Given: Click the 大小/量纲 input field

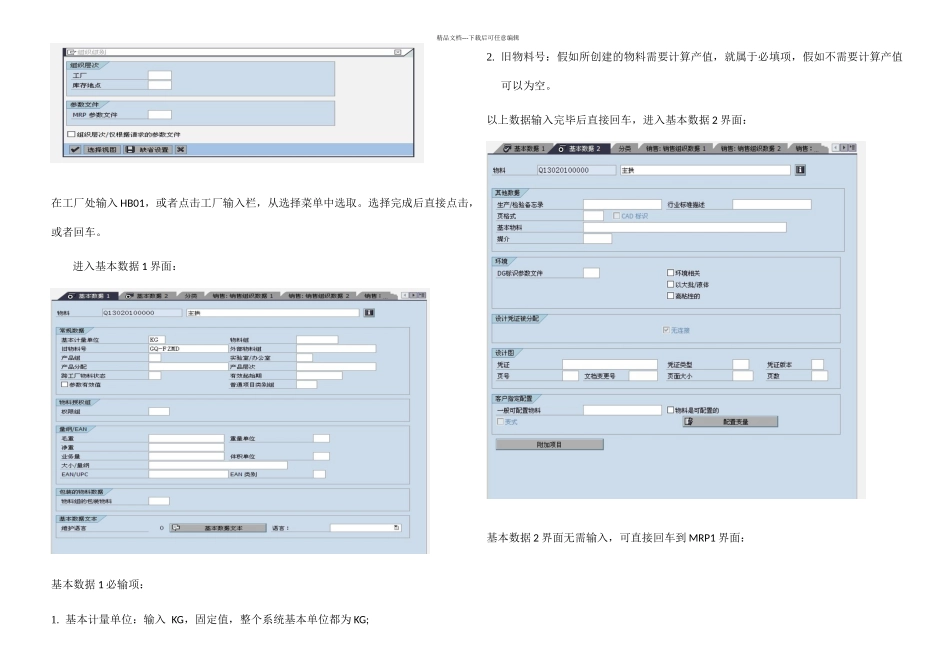Looking at the screenshot, I should click(218, 465).
